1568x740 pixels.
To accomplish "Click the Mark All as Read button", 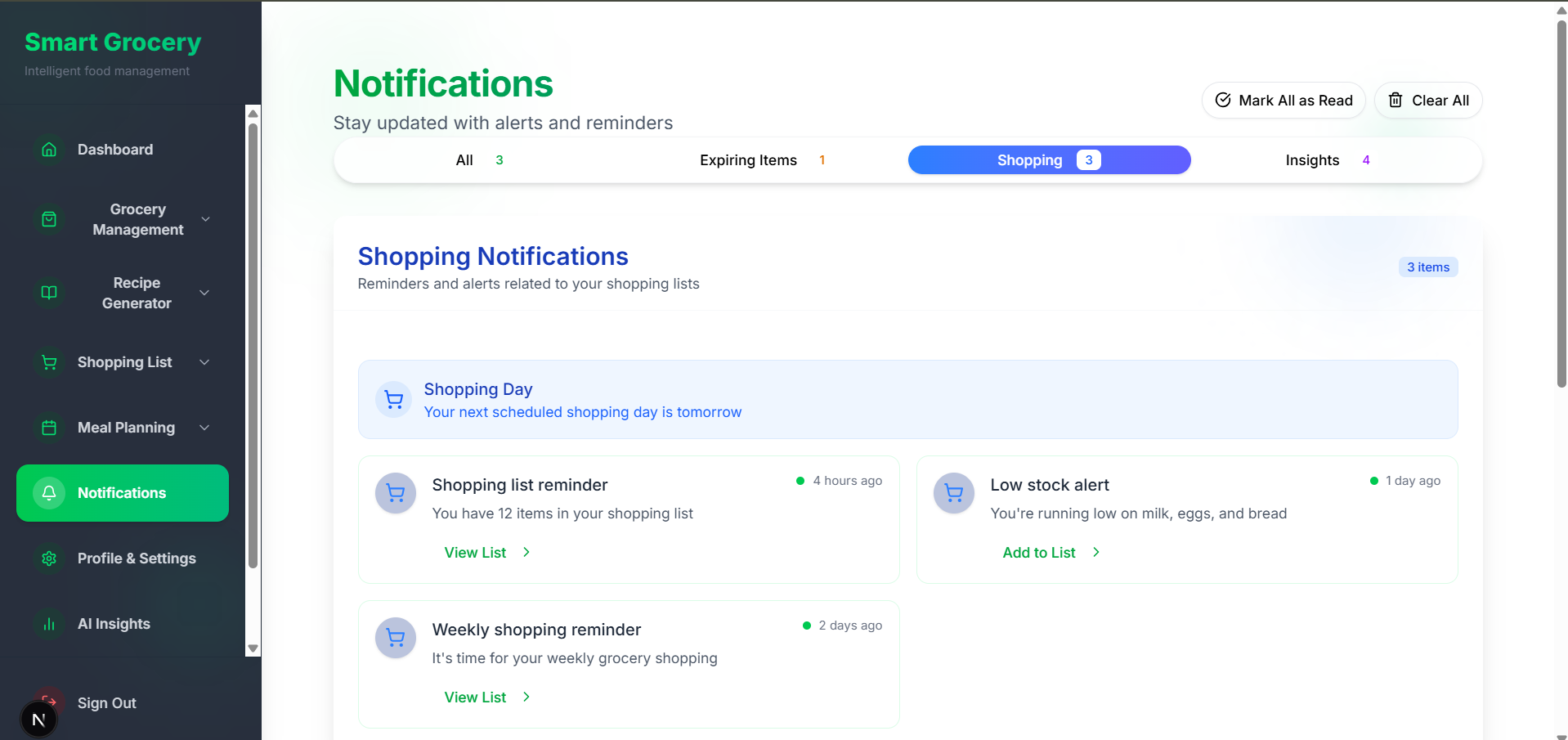I will click(x=1284, y=100).
